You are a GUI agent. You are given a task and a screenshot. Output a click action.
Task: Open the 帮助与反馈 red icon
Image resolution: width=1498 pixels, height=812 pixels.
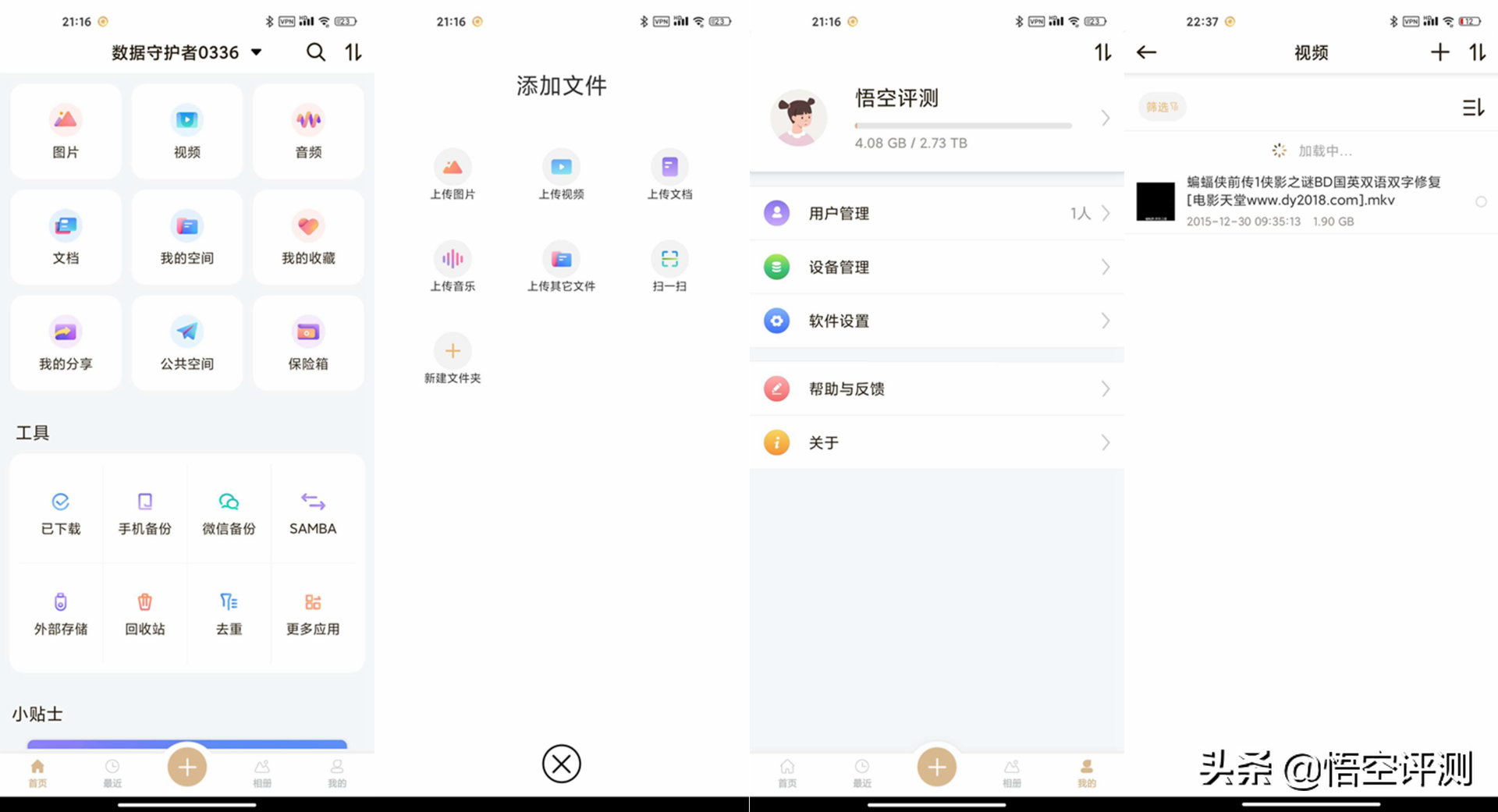tap(776, 388)
